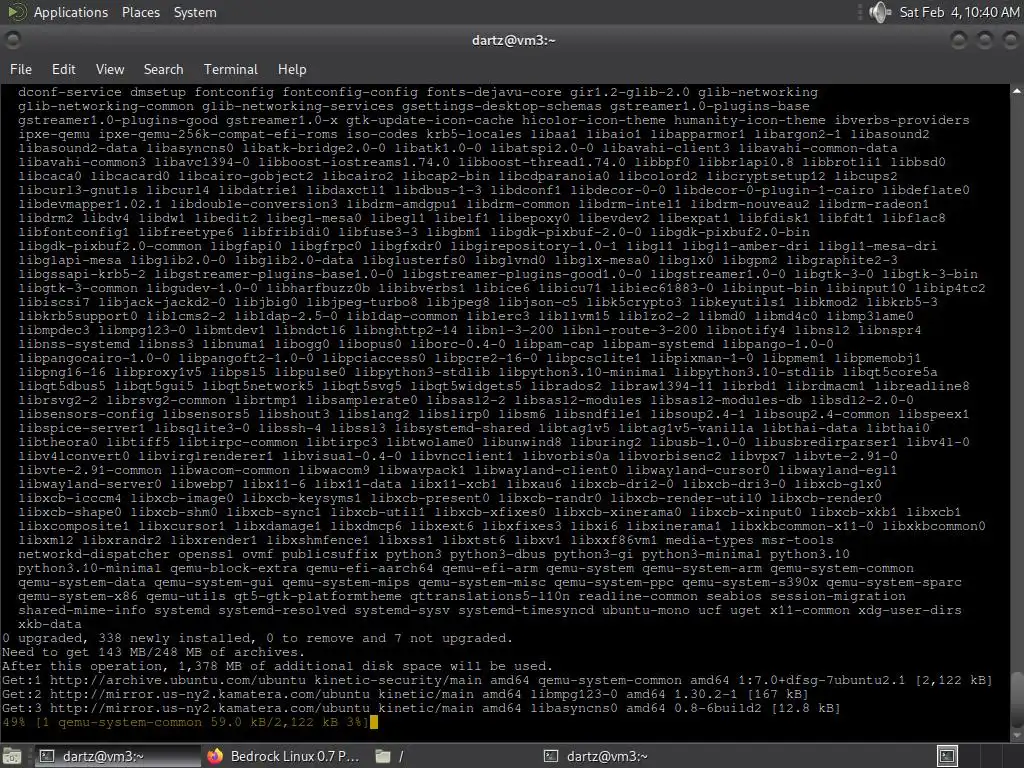Minimize the terminal window

click(959, 40)
